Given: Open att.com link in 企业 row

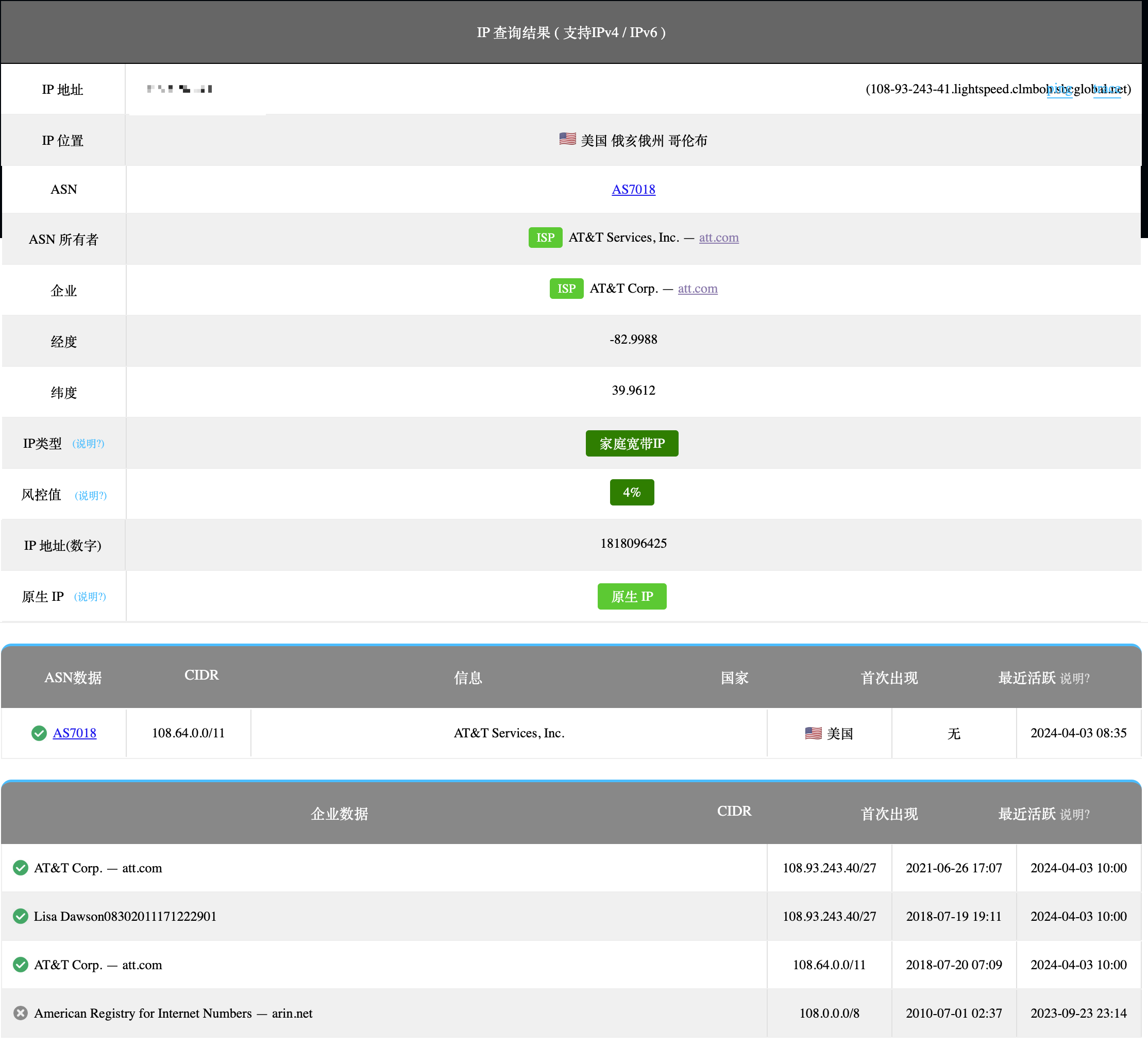Looking at the screenshot, I should click(x=698, y=289).
